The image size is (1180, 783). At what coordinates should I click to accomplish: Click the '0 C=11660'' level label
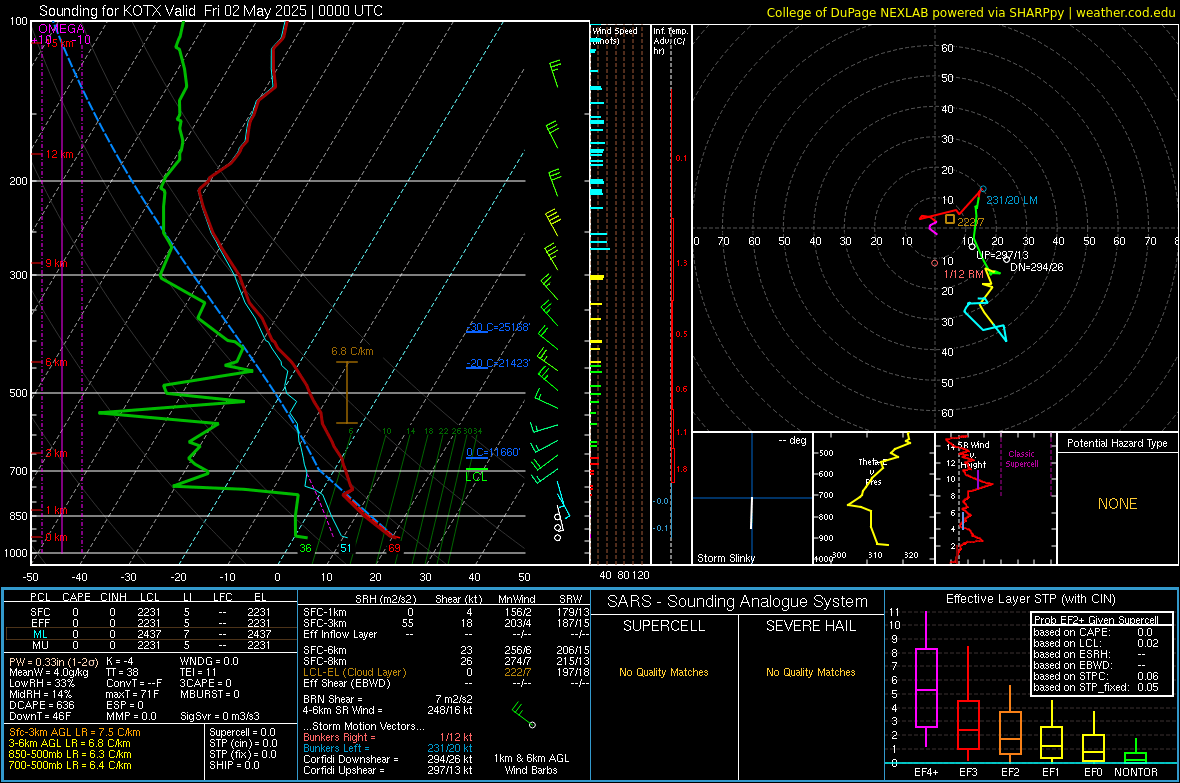pos(493,452)
